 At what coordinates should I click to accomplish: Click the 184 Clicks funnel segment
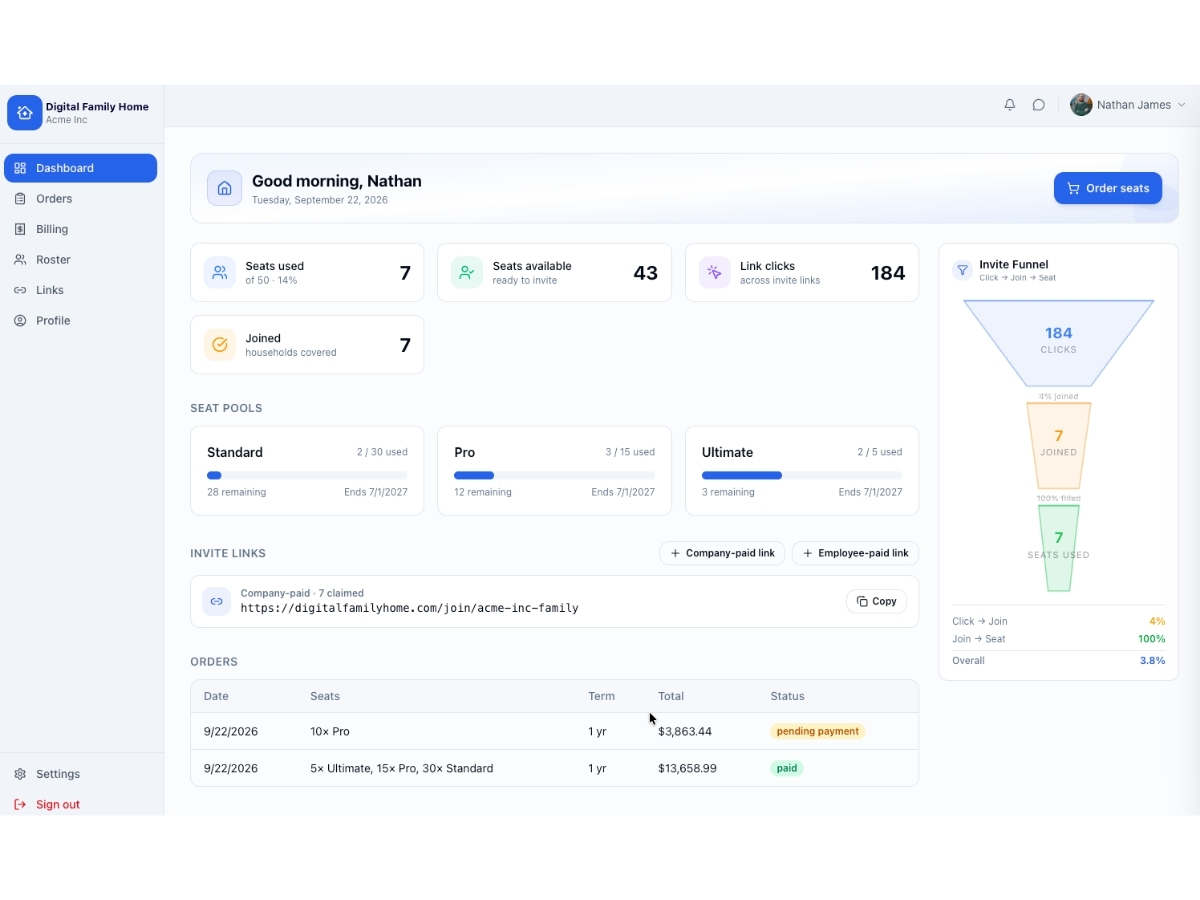(1058, 343)
